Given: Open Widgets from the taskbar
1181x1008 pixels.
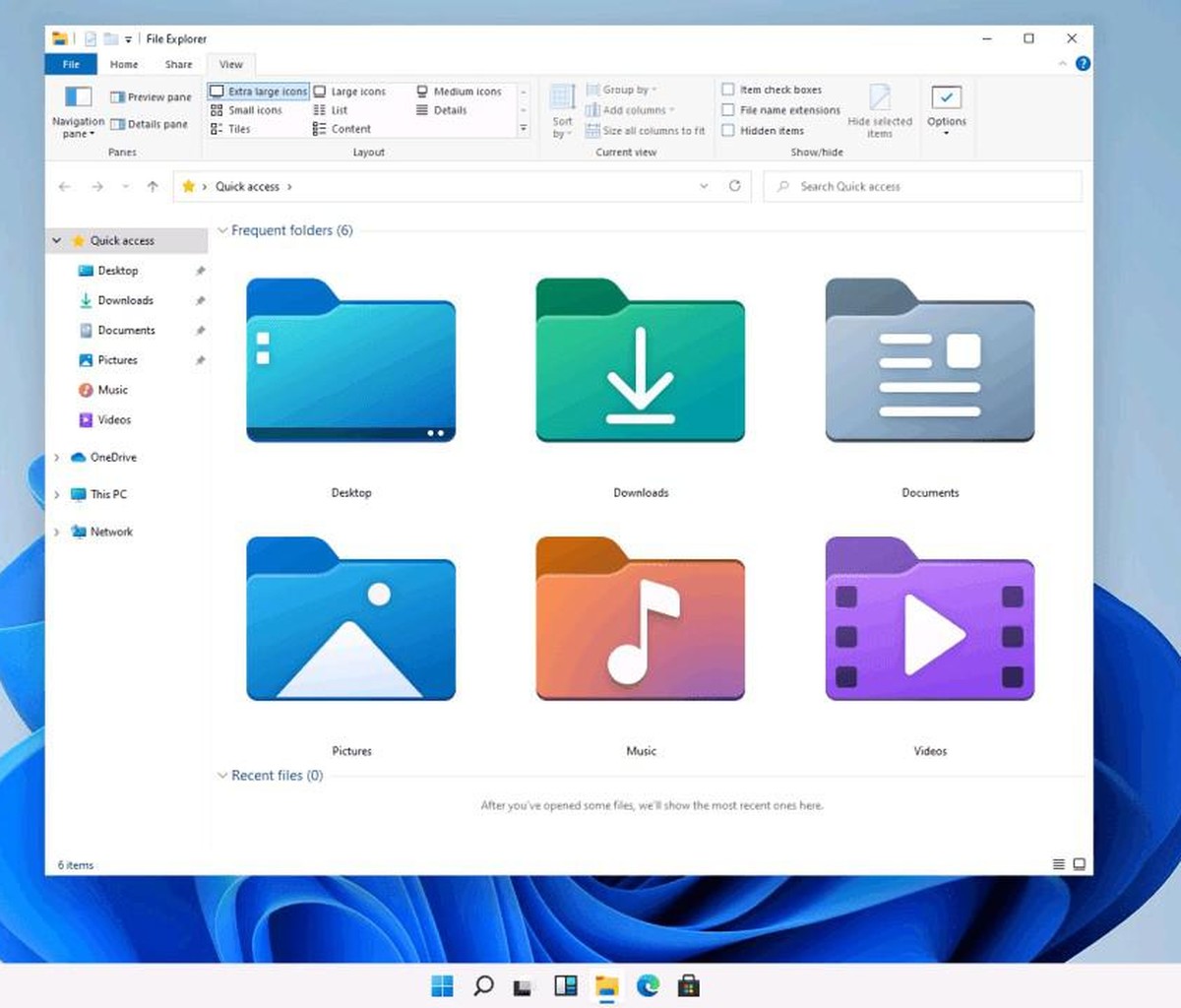Looking at the screenshot, I should pyautogui.click(x=565, y=985).
